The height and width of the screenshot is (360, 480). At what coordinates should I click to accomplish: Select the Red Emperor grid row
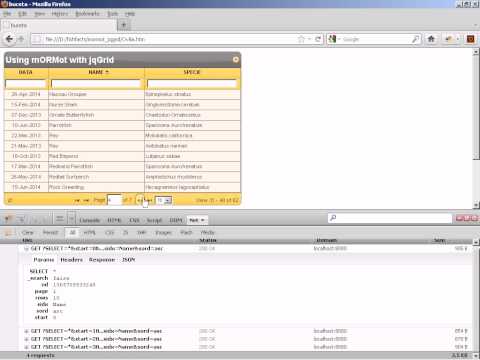click(122, 156)
